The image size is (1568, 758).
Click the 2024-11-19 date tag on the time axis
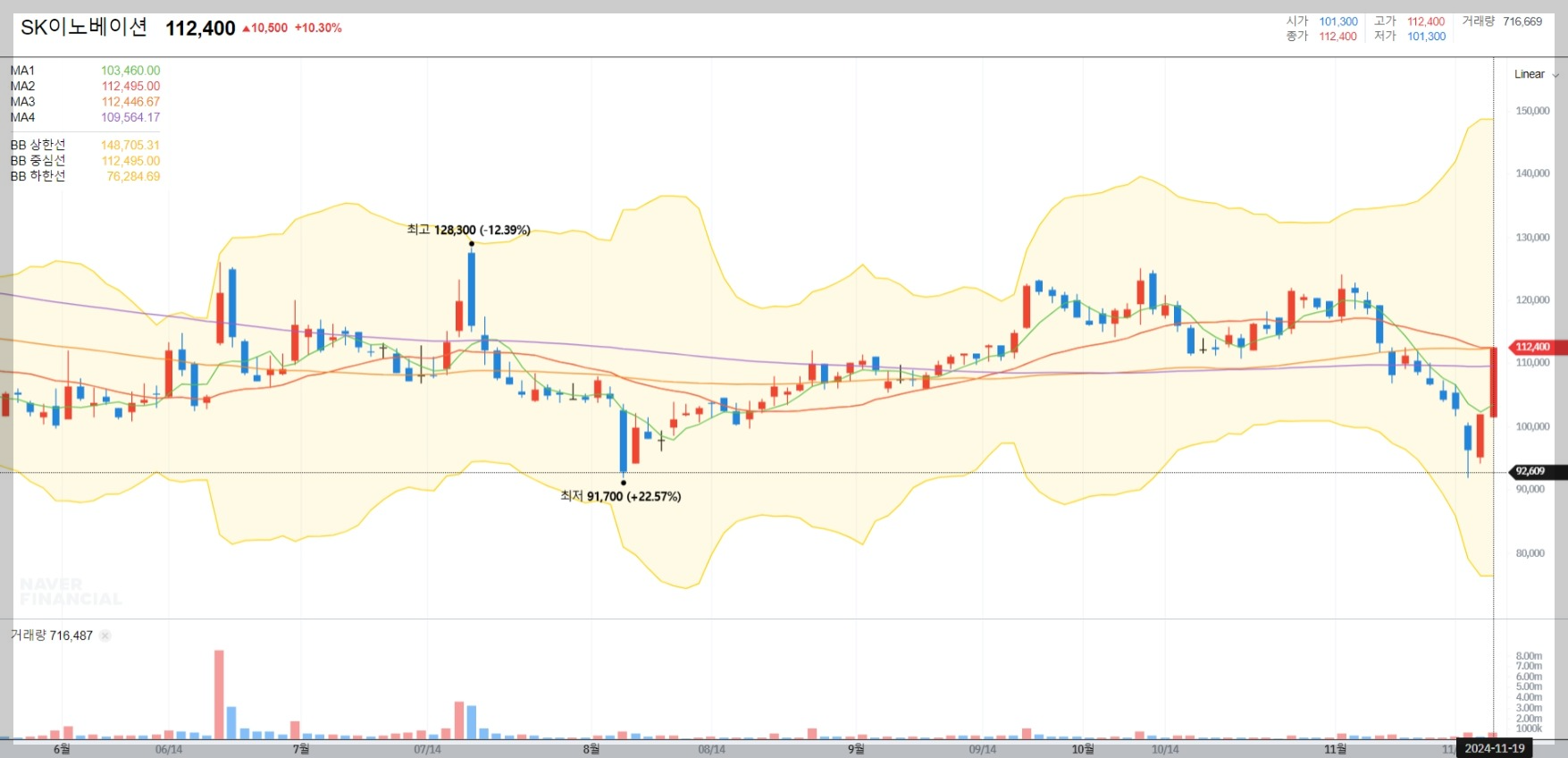pyautogui.click(x=1495, y=748)
